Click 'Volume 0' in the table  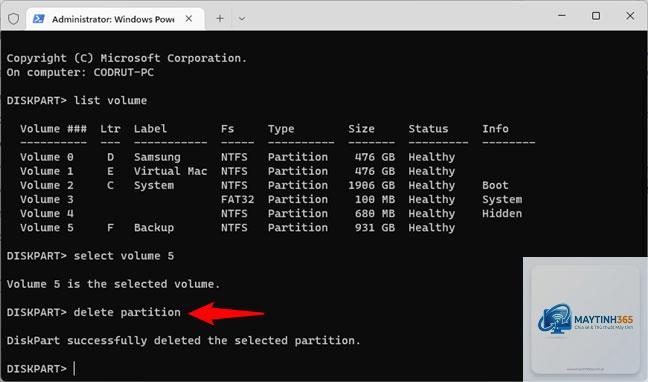pyautogui.click(x=47, y=157)
